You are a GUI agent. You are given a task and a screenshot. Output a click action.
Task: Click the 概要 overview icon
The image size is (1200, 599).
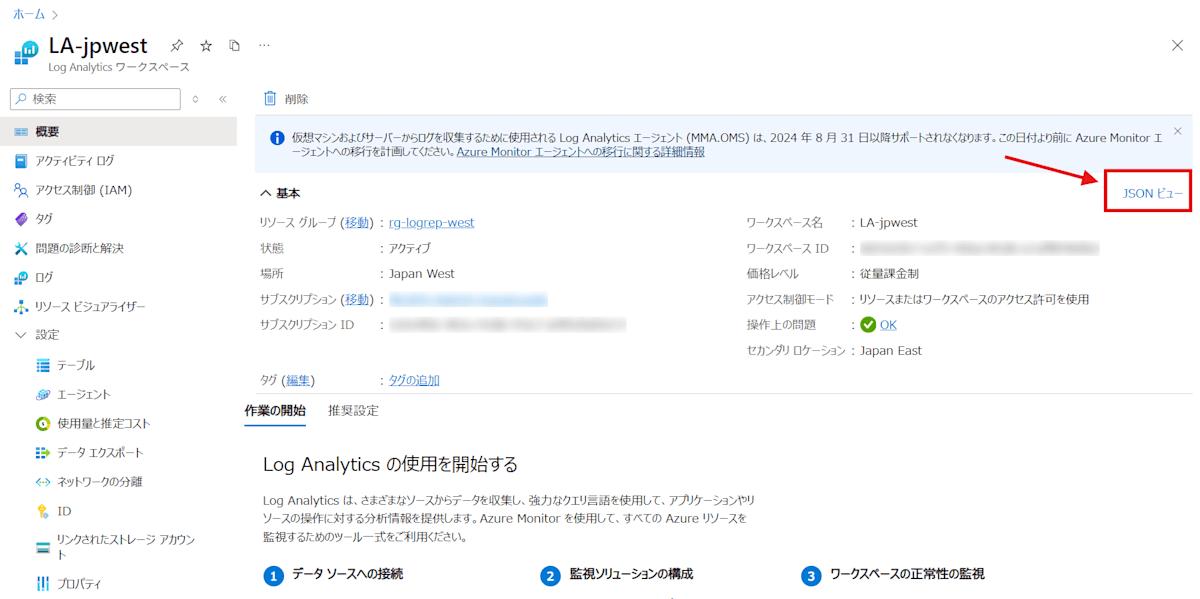(21, 132)
